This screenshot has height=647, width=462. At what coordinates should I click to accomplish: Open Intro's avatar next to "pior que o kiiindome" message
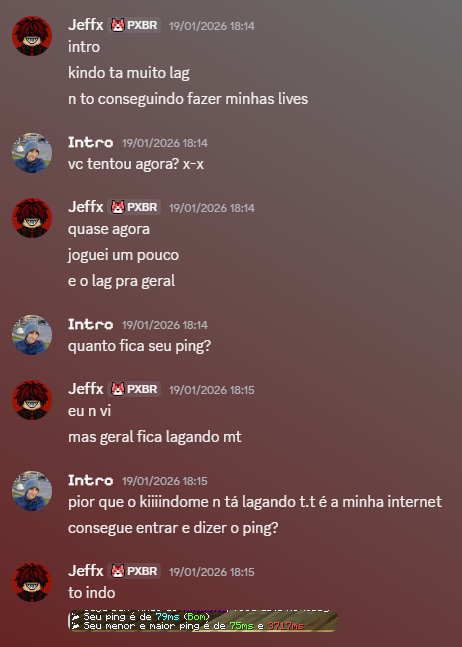point(32,491)
